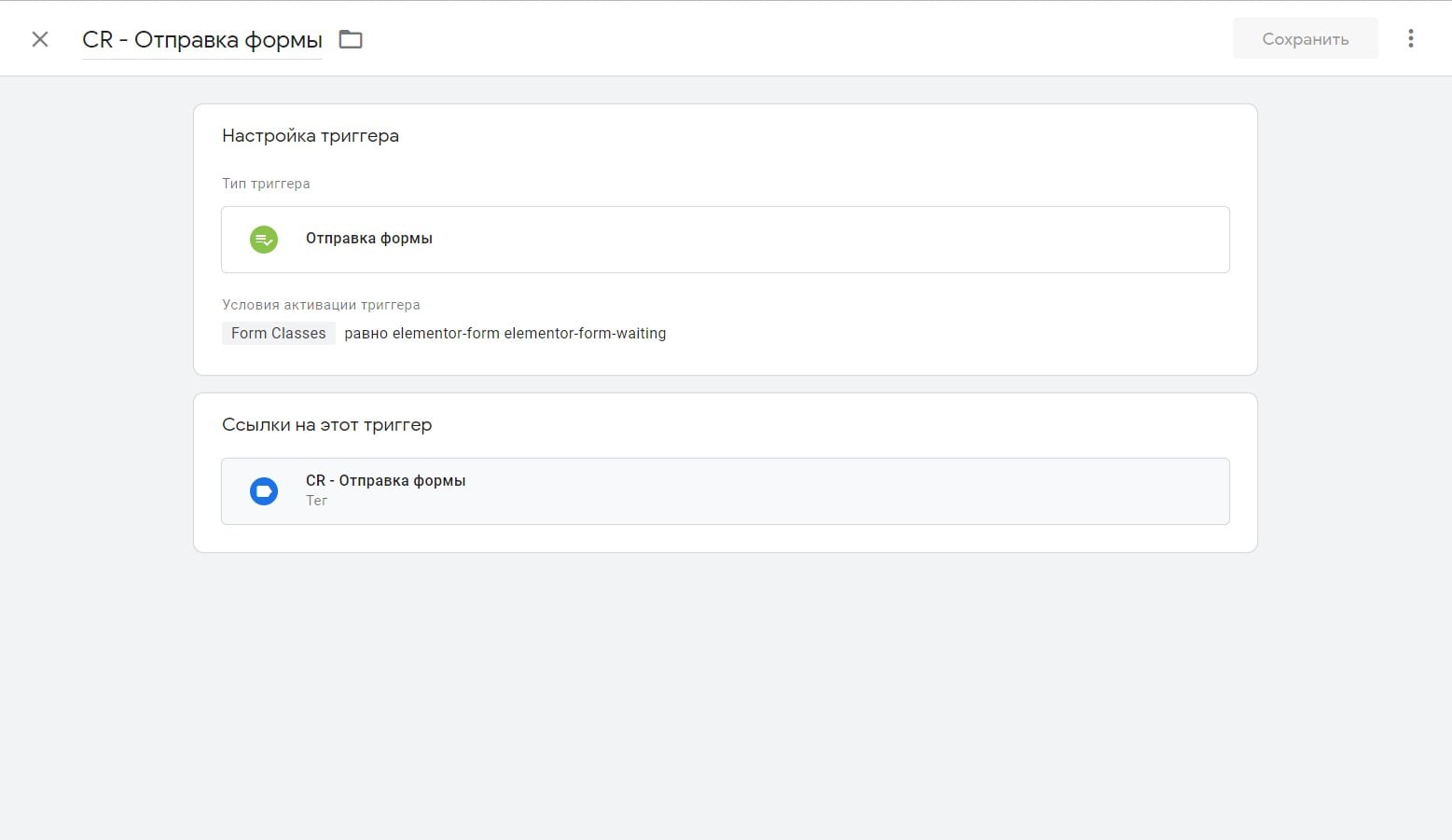Close the trigger editor with the X
Screen dimensions: 1452x840
tap(40, 39)
